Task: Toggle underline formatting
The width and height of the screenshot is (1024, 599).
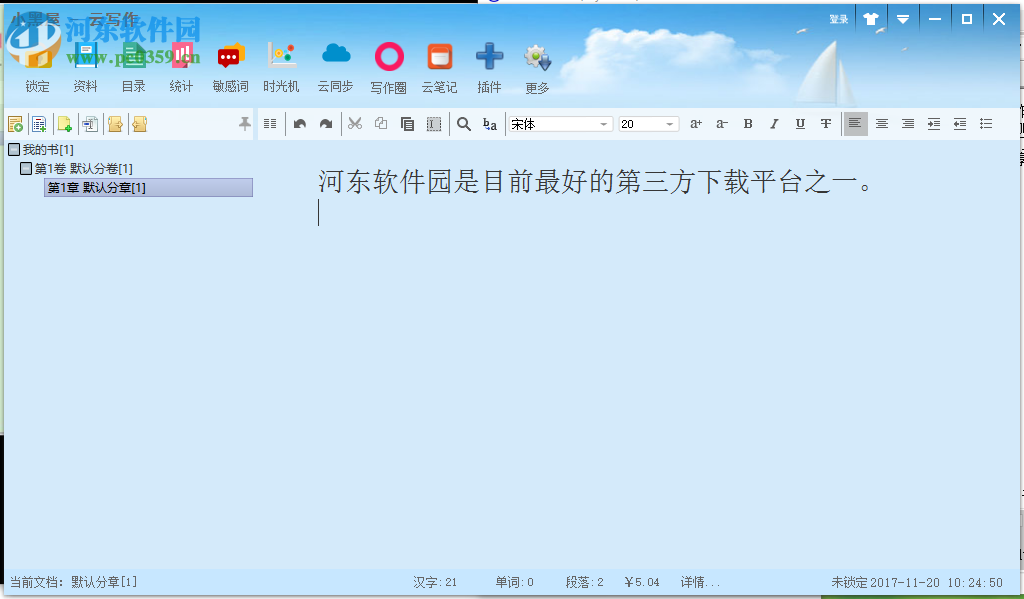Action: (800, 123)
